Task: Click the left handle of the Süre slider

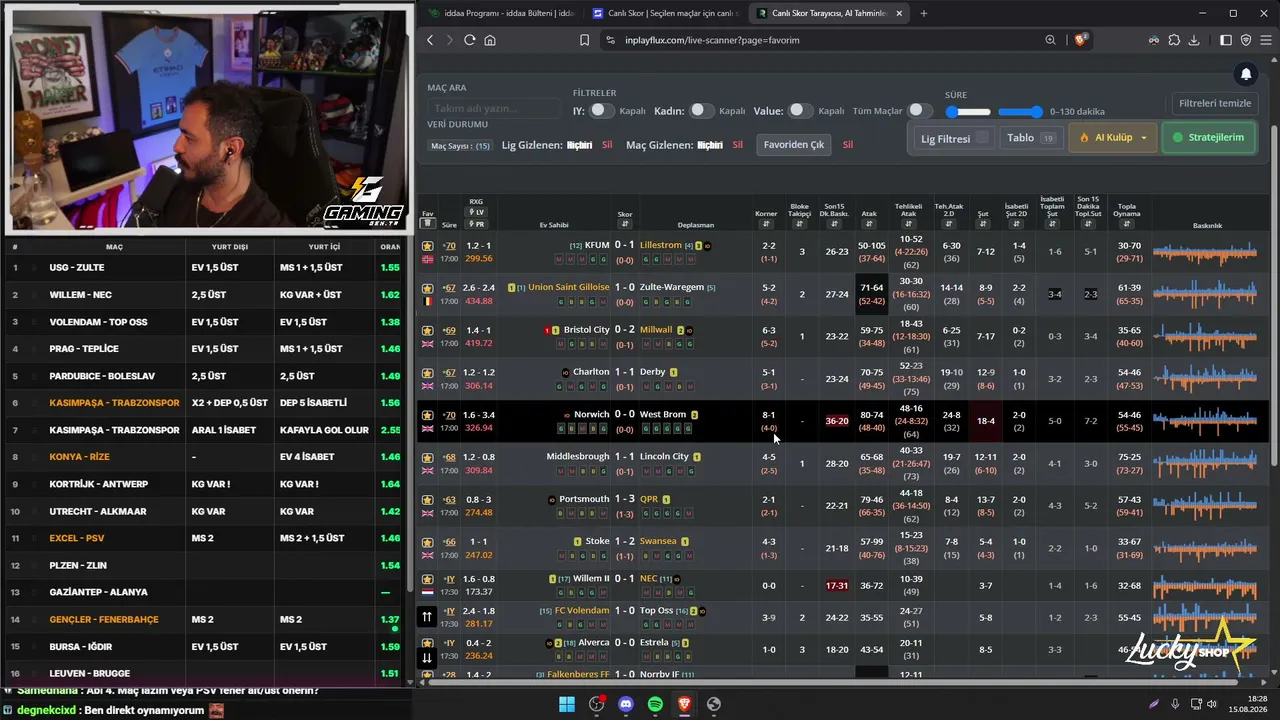Action: pos(952,112)
